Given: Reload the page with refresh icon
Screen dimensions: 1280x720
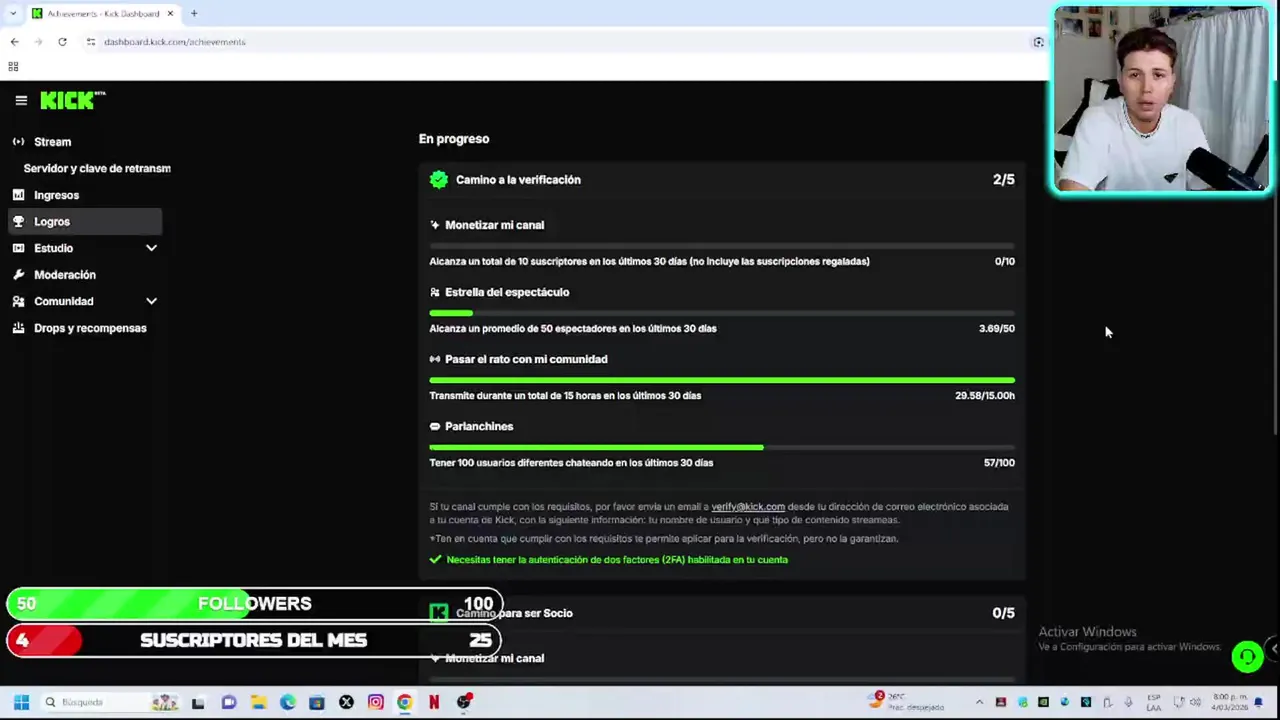Looking at the screenshot, I should [62, 42].
